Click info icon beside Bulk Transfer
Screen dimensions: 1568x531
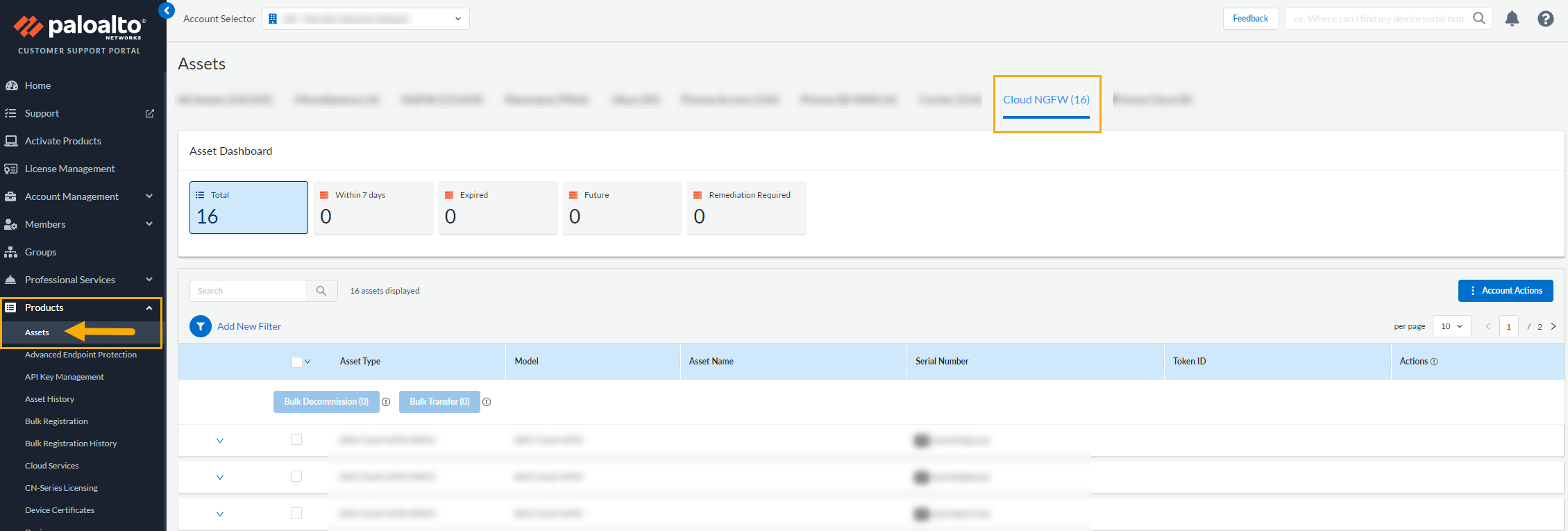487,402
